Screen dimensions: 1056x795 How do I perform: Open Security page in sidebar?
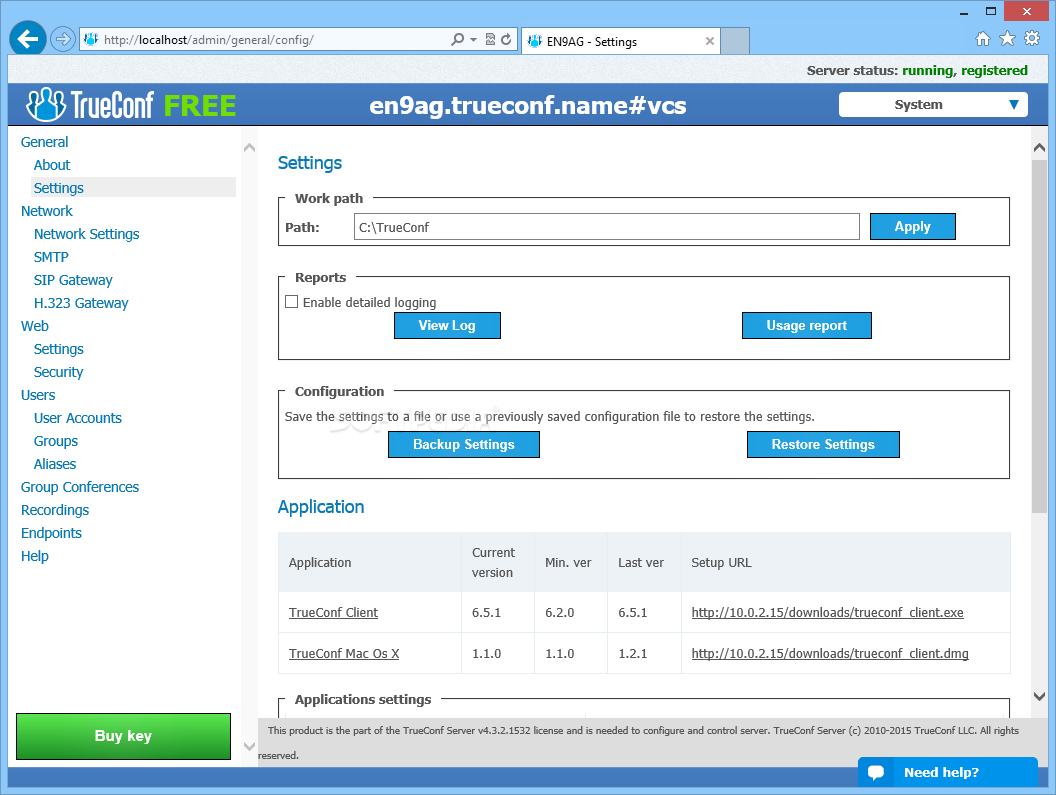pyautogui.click(x=59, y=372)
